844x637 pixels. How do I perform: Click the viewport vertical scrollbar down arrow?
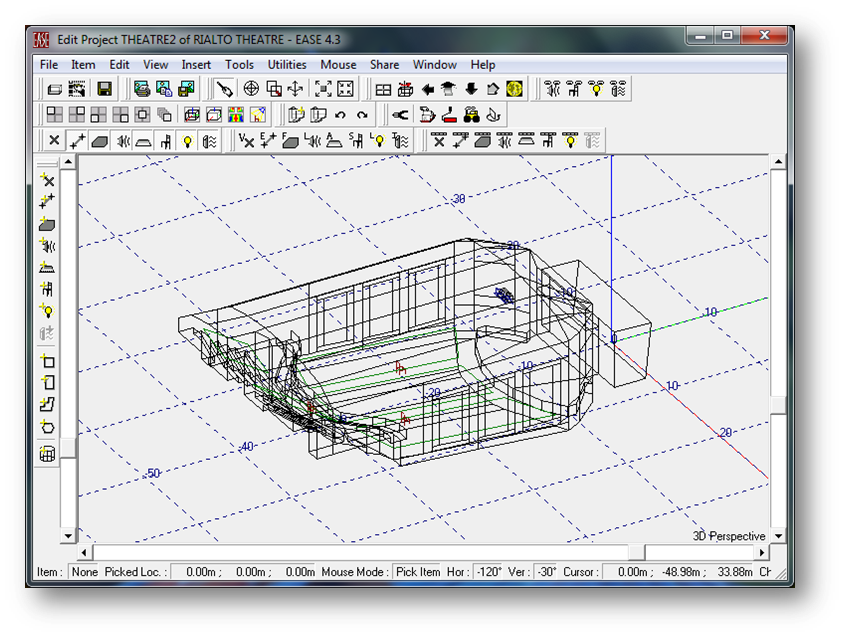(x=778, y=536)
